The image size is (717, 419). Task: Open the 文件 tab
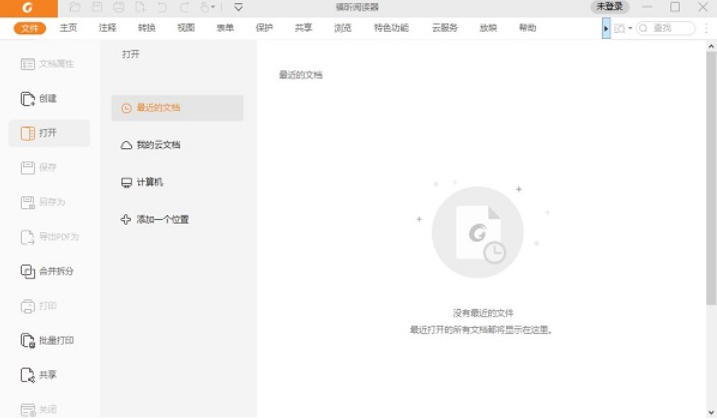30,28
